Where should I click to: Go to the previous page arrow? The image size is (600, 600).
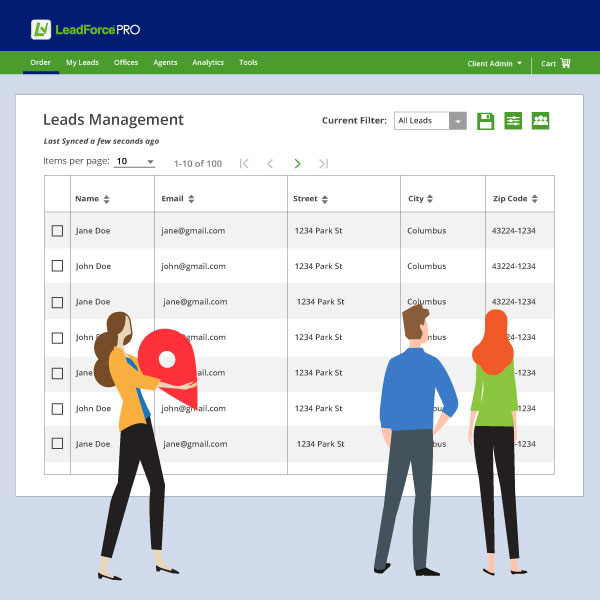click(270, 163)
